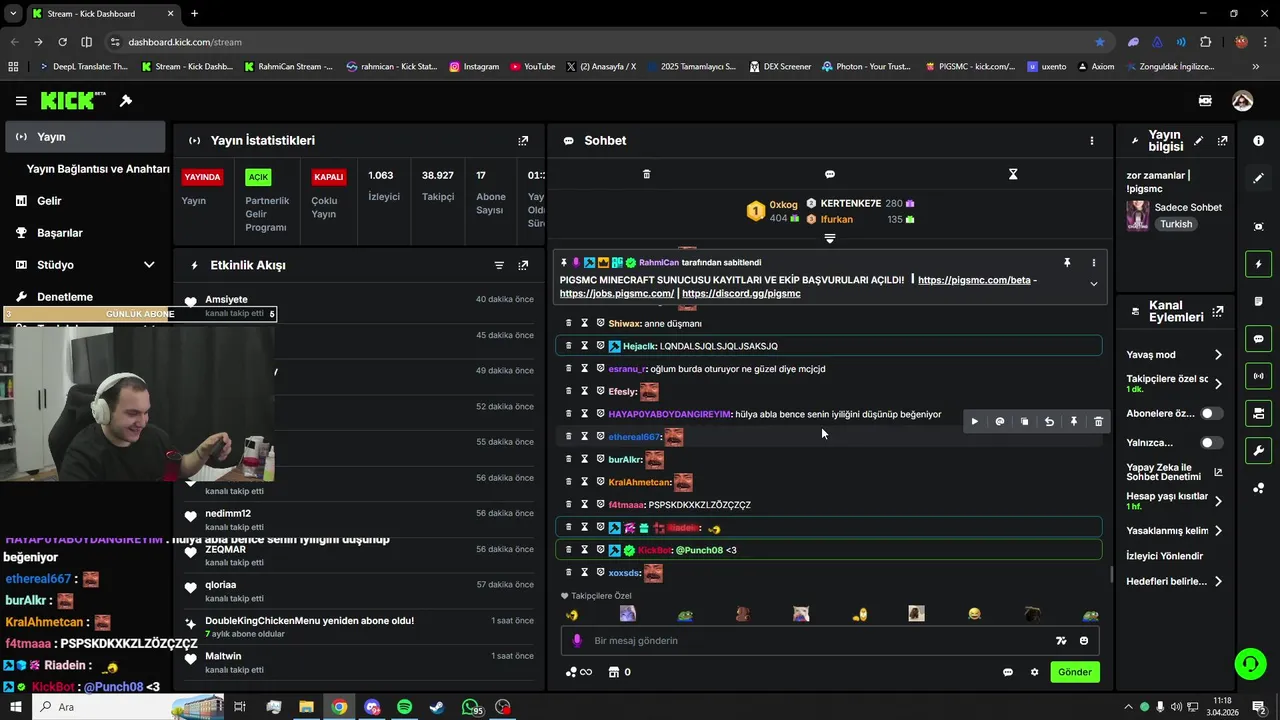Open the jobs.pigsmc.com link
1280x720 pixels.
coord(617,294)
